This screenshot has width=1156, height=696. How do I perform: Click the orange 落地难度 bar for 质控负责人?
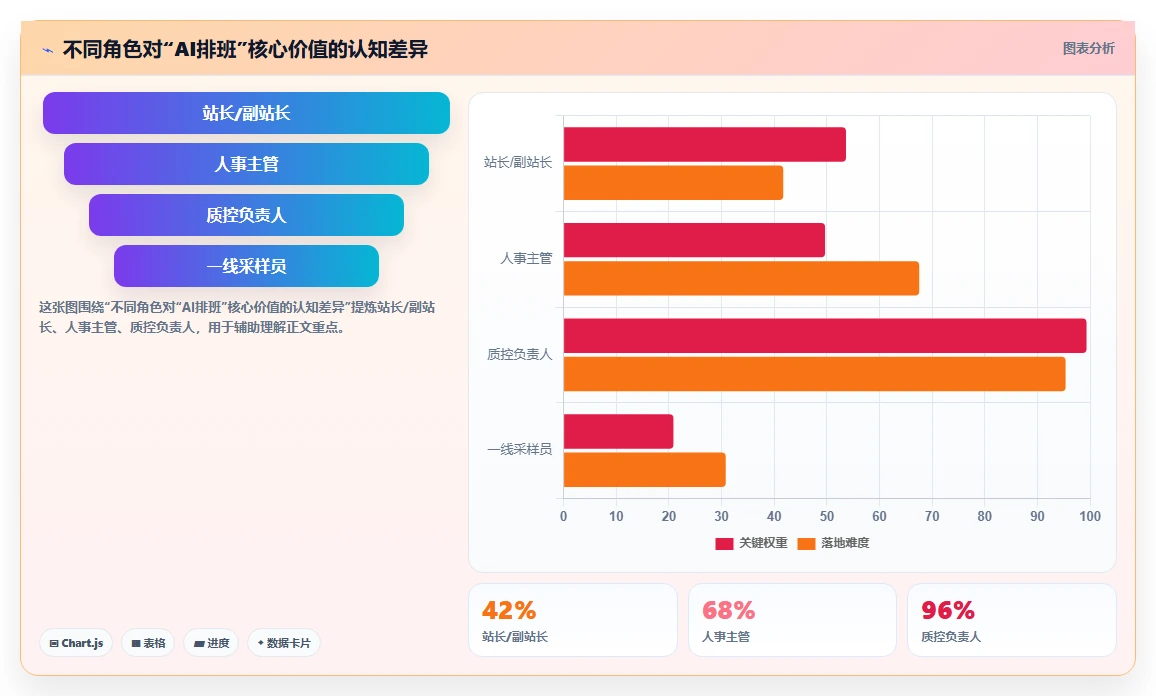[815, 374]
